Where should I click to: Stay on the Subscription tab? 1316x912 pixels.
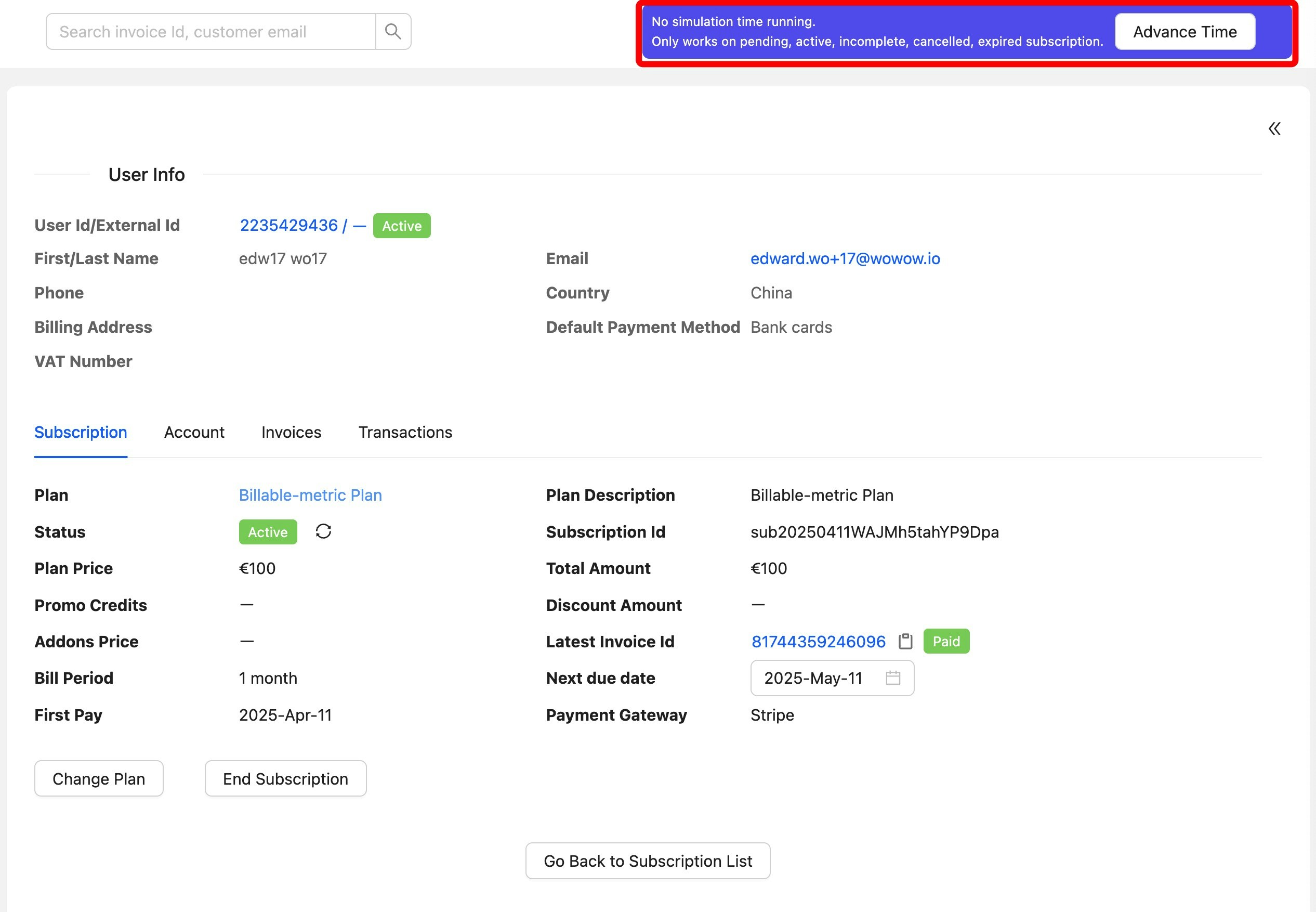[80, 432]
